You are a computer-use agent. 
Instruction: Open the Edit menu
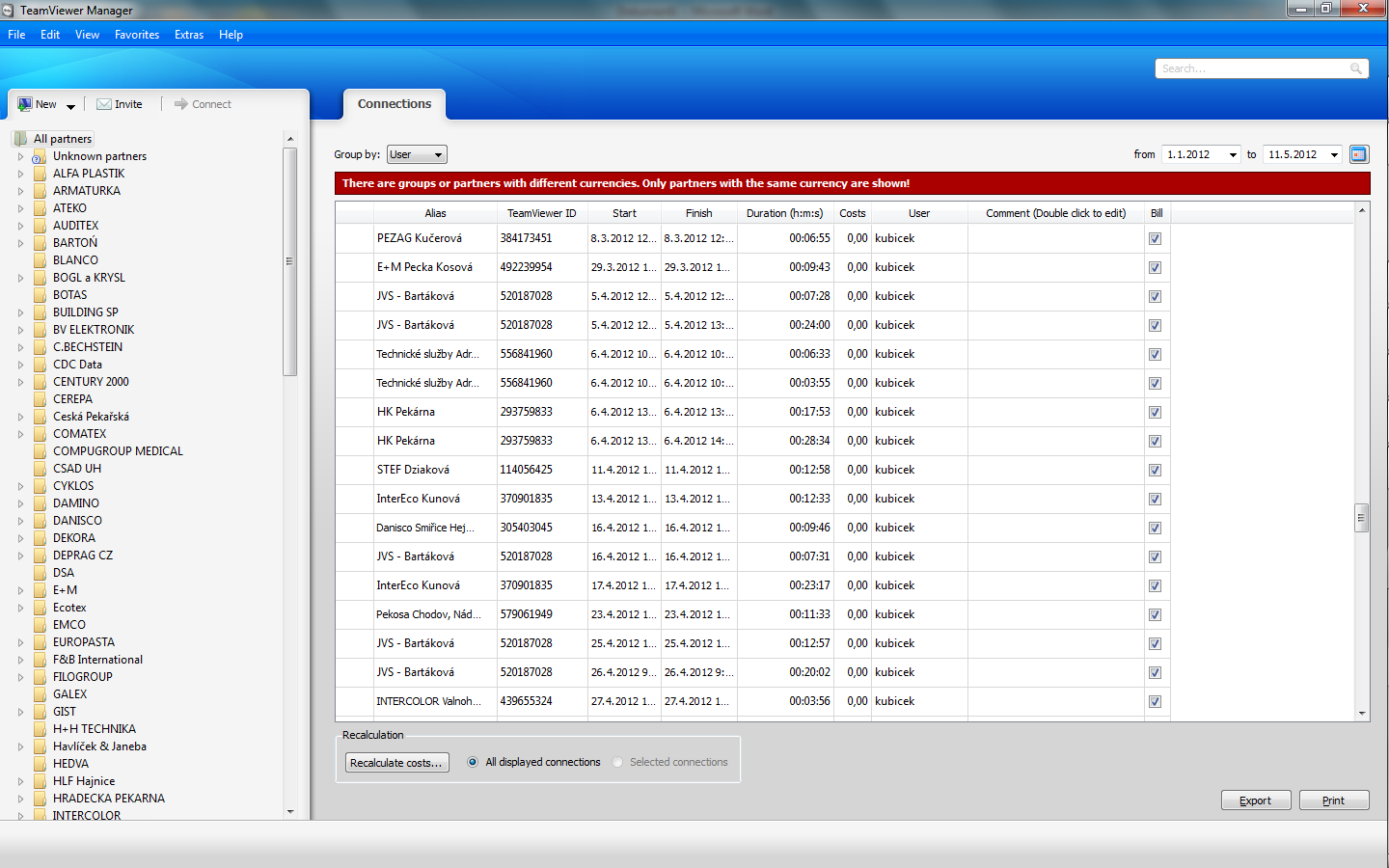(50, 35)
